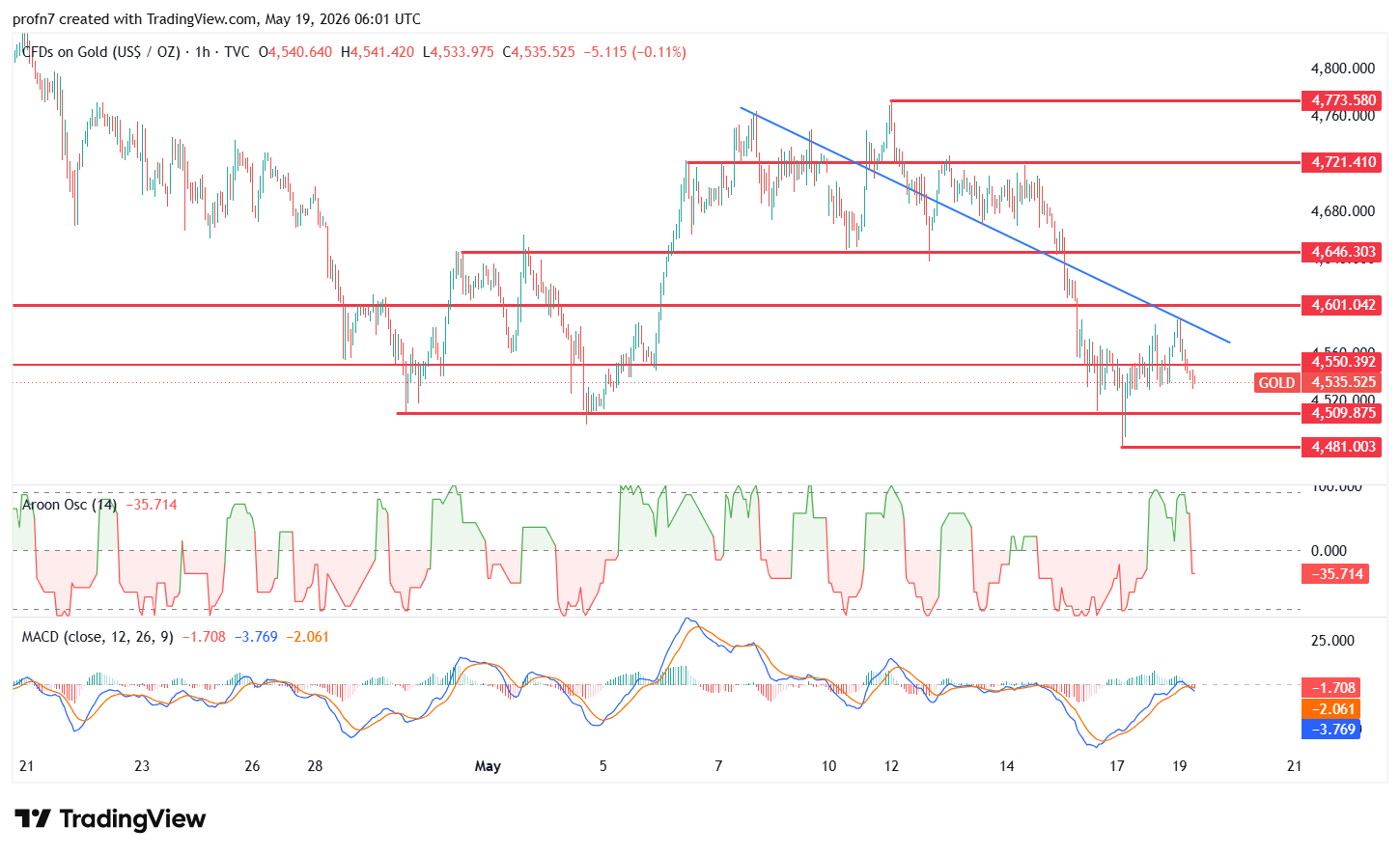Image resolution: width=1400 pixels, height=855 pixels.
Task: Select the MACD (close, 12, 26, 9) title
Action: point(98,637)
